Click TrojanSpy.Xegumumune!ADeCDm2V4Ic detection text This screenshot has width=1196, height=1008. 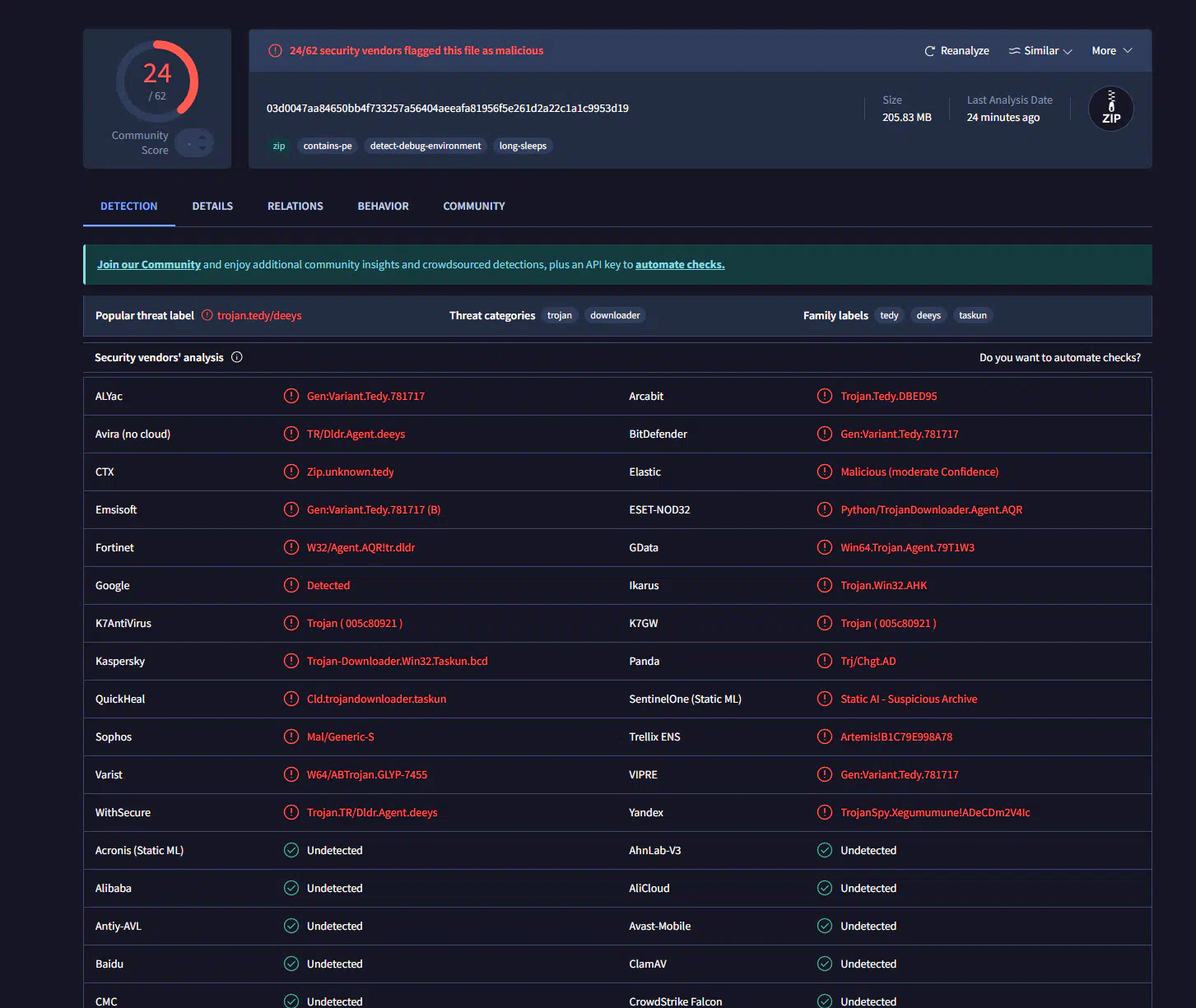935,813
